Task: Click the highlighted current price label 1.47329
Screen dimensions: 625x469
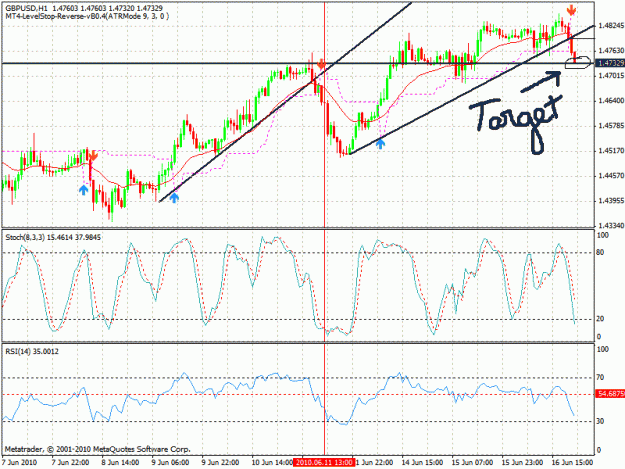Action: click(610, 63)
